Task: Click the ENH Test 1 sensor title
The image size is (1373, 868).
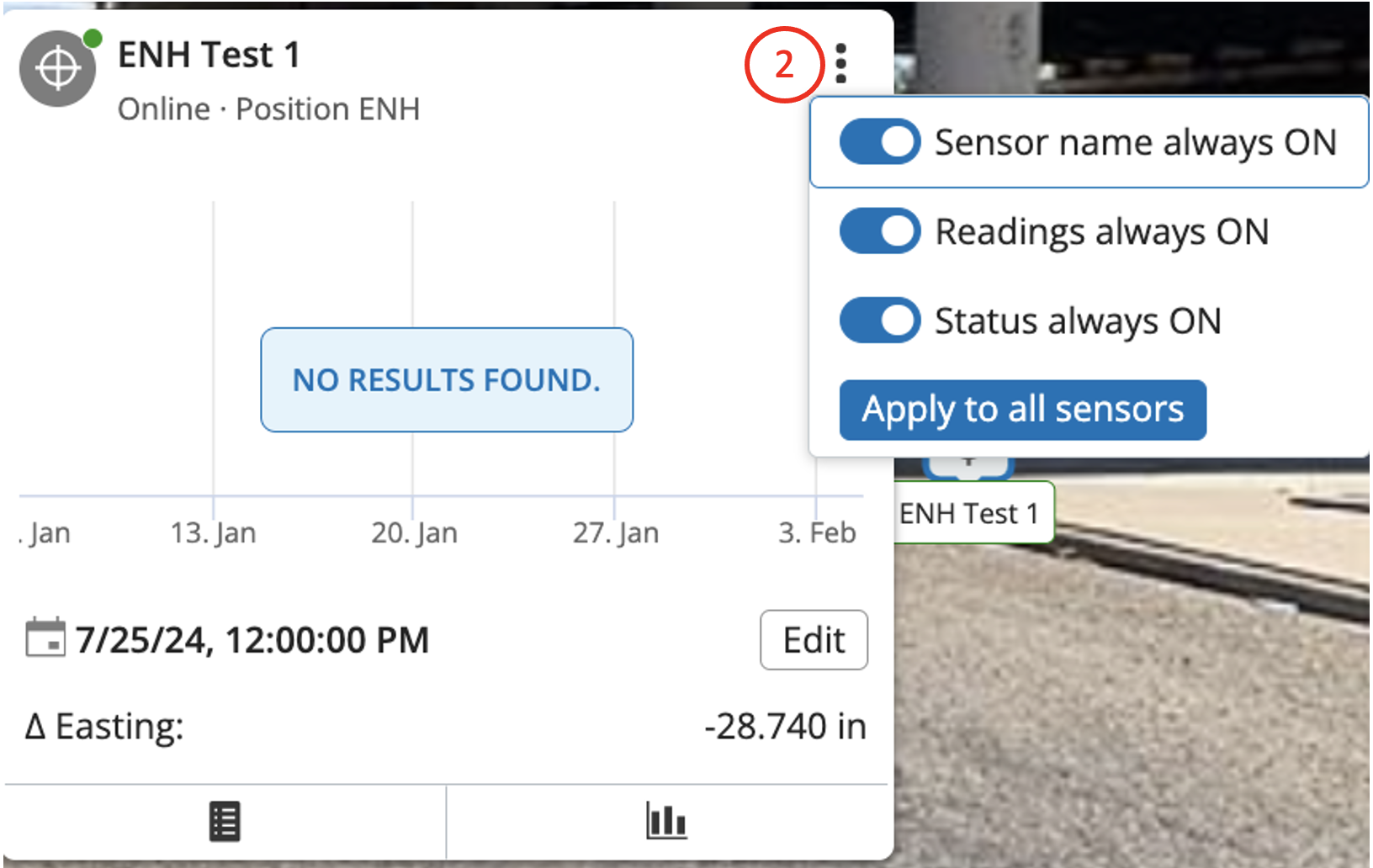Action: tap(209, 56)
